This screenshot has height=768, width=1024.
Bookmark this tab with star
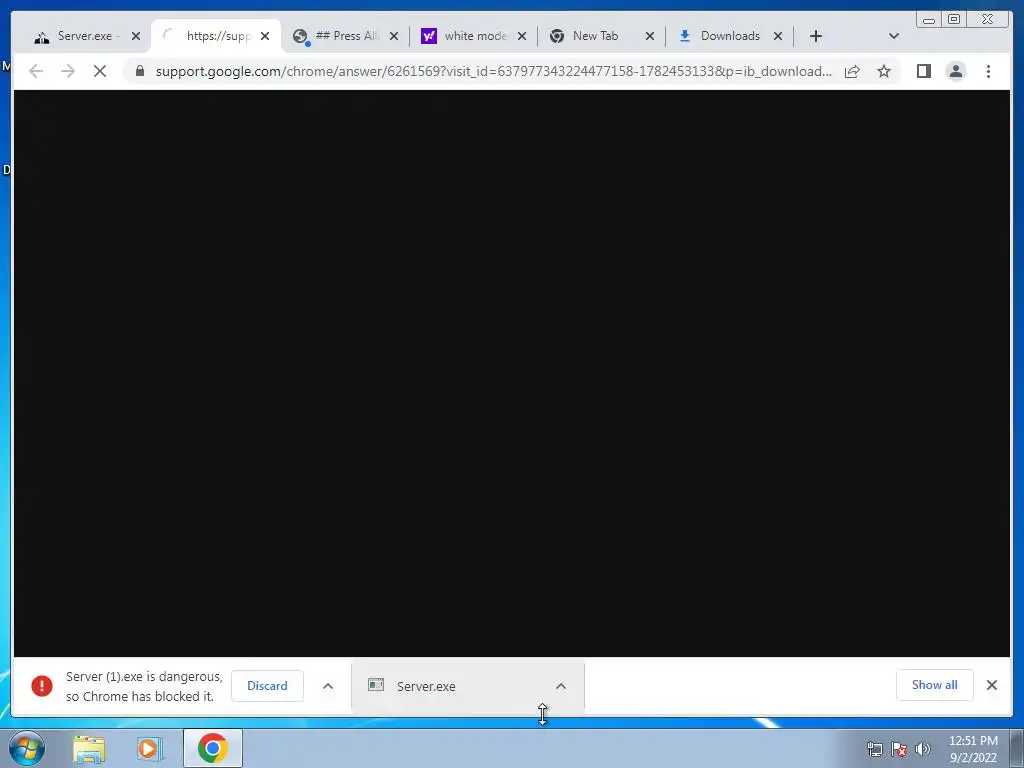[x=884, y=71]
